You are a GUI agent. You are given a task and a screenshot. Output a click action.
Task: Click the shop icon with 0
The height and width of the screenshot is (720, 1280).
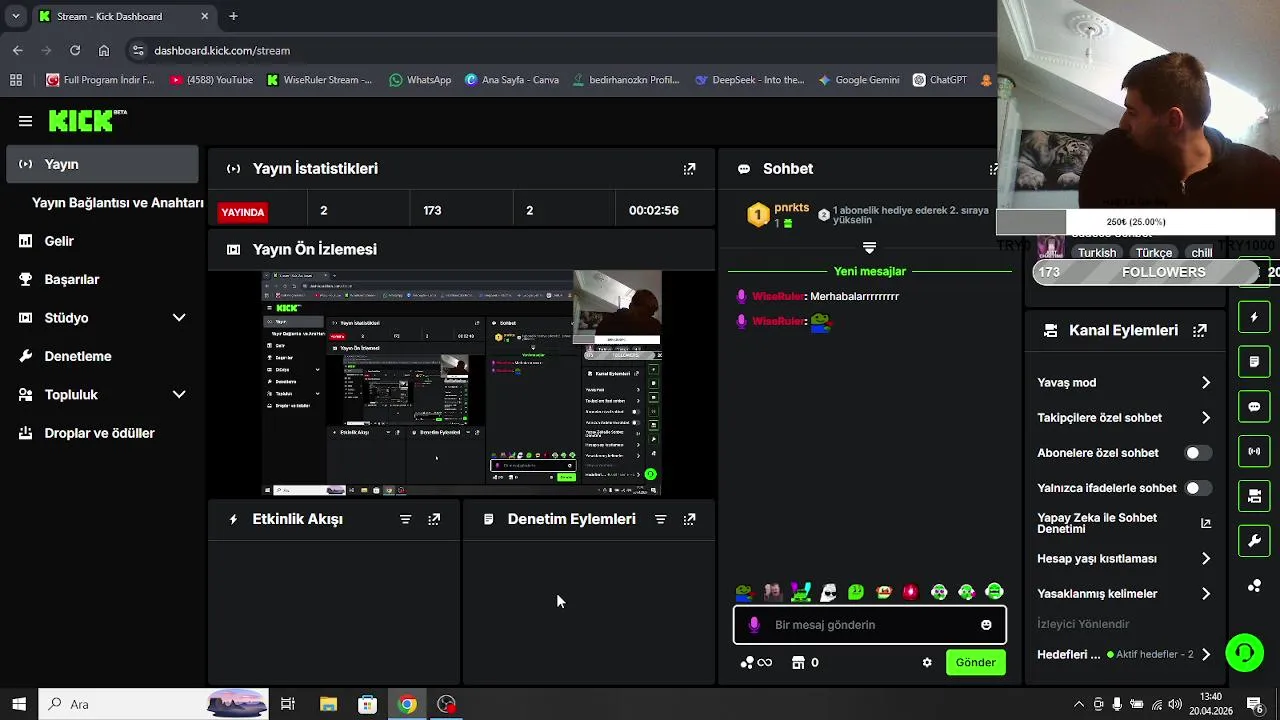point(805,662)
